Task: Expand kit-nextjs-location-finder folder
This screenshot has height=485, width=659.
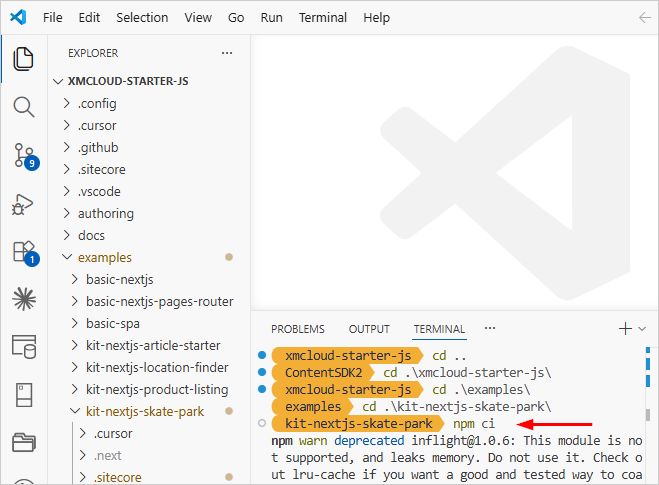Action: tap(149, 367)
